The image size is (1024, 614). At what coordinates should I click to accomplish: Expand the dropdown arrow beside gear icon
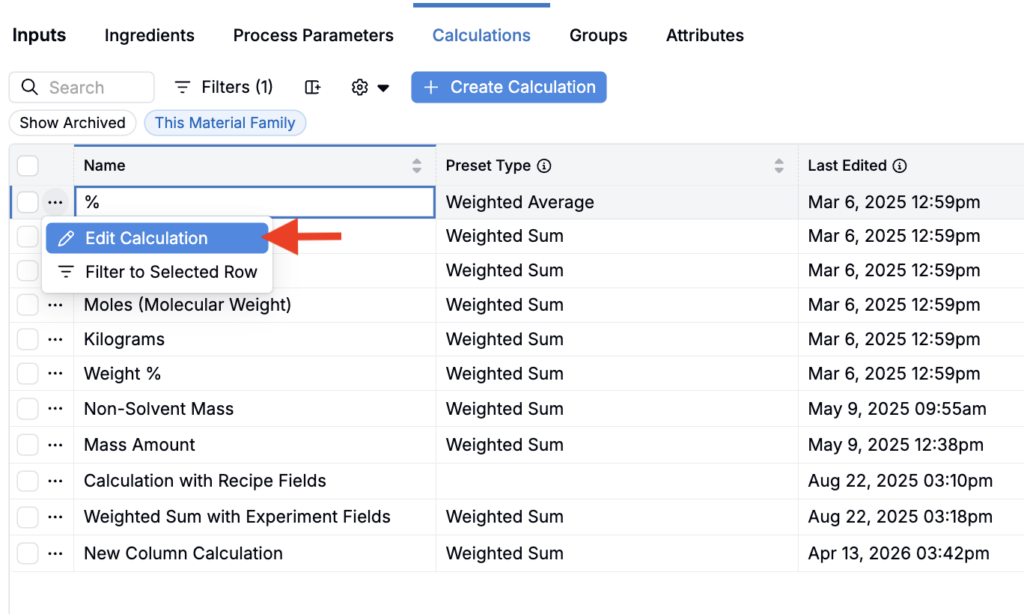pyautogui.click(x=383, y=88)
